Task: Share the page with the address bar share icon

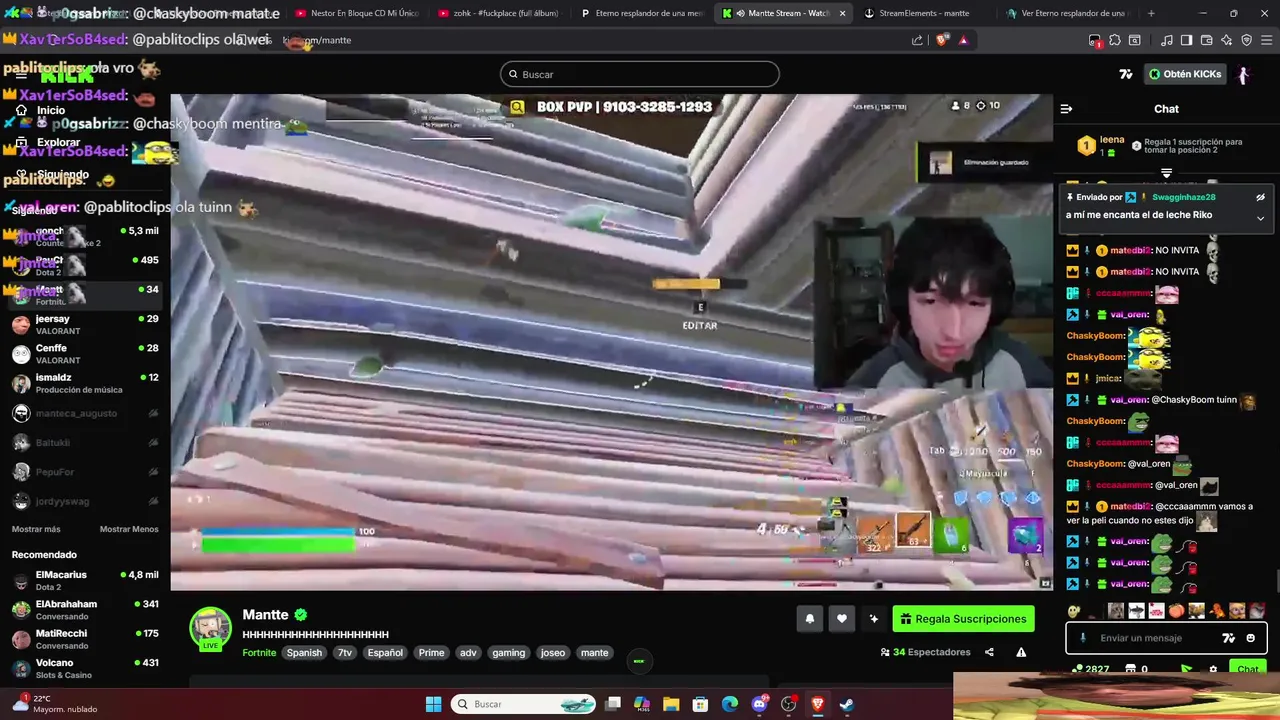Action: tap(917, 40)
